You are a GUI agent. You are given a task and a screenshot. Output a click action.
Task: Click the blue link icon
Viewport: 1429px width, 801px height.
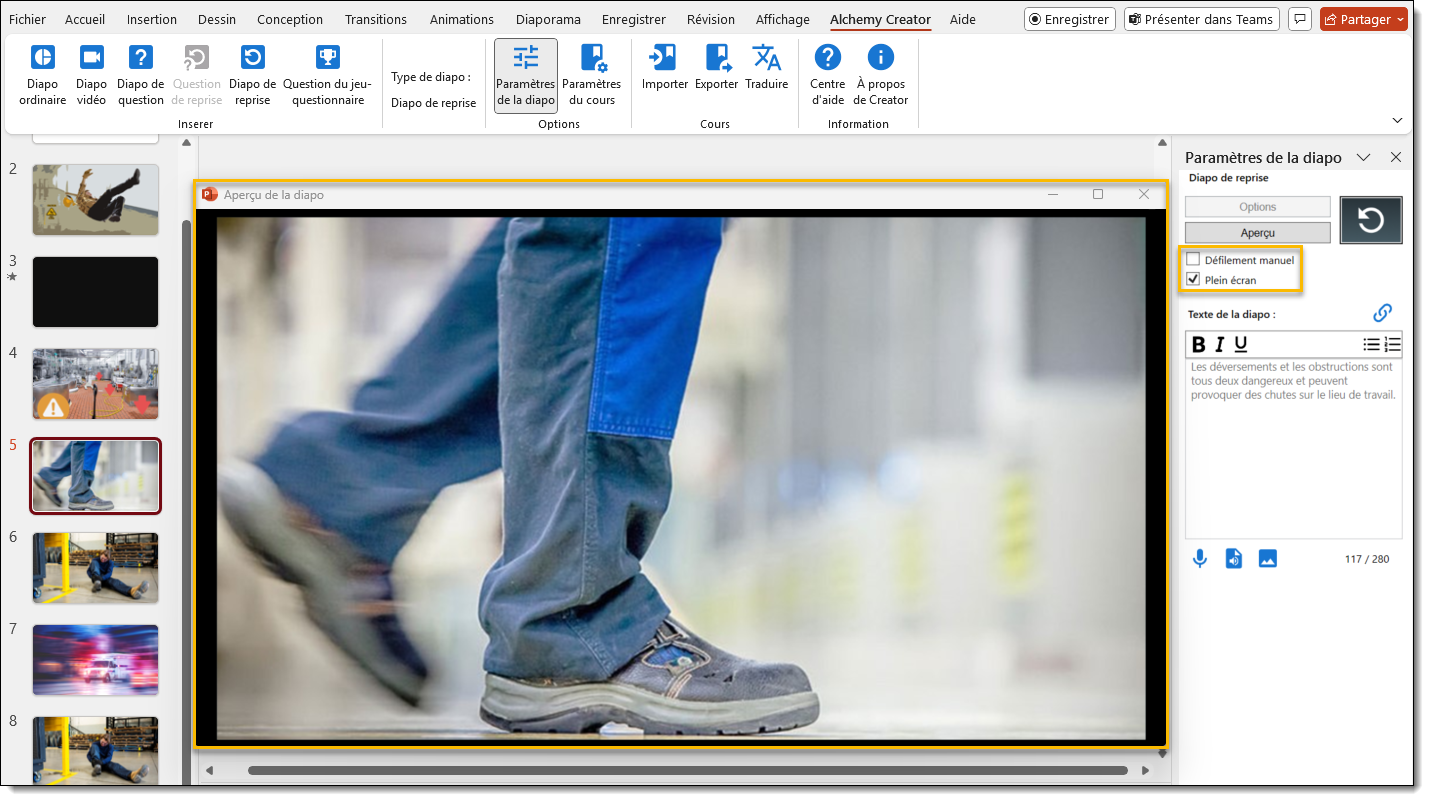(x=1382, y=313)
